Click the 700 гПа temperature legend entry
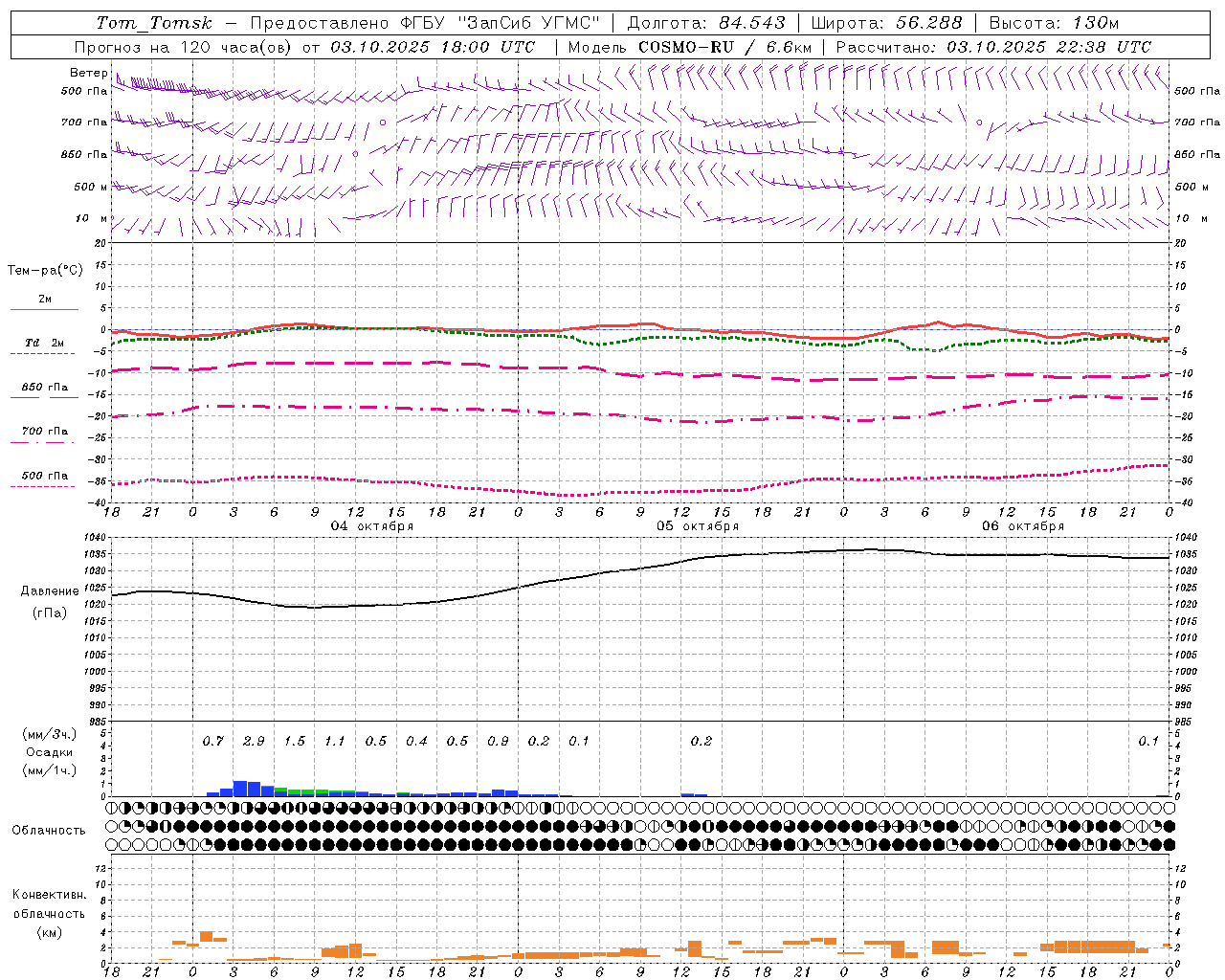Screen dimensions: 1225x980 (x=44, y=432)
